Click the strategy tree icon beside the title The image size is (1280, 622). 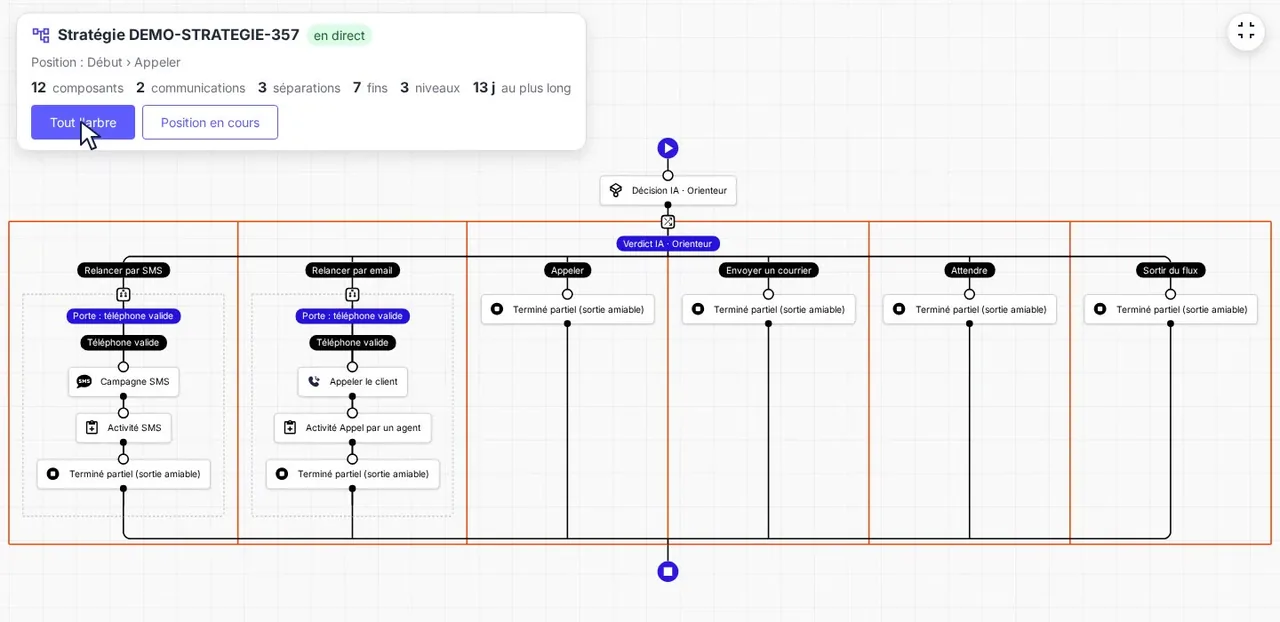tap(41, 35)
